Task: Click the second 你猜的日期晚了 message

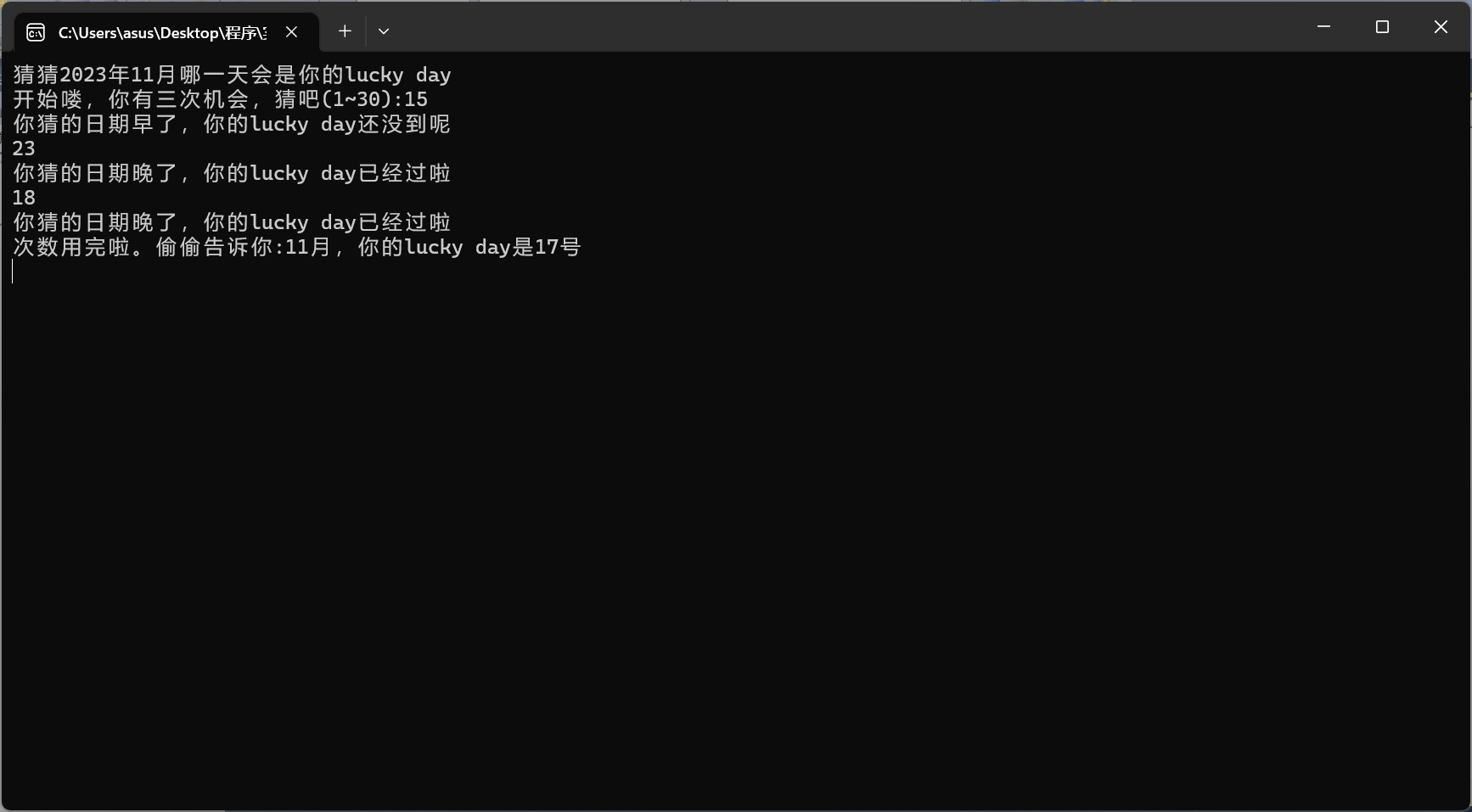Action: pyautogui.click(x=95, y=222)
